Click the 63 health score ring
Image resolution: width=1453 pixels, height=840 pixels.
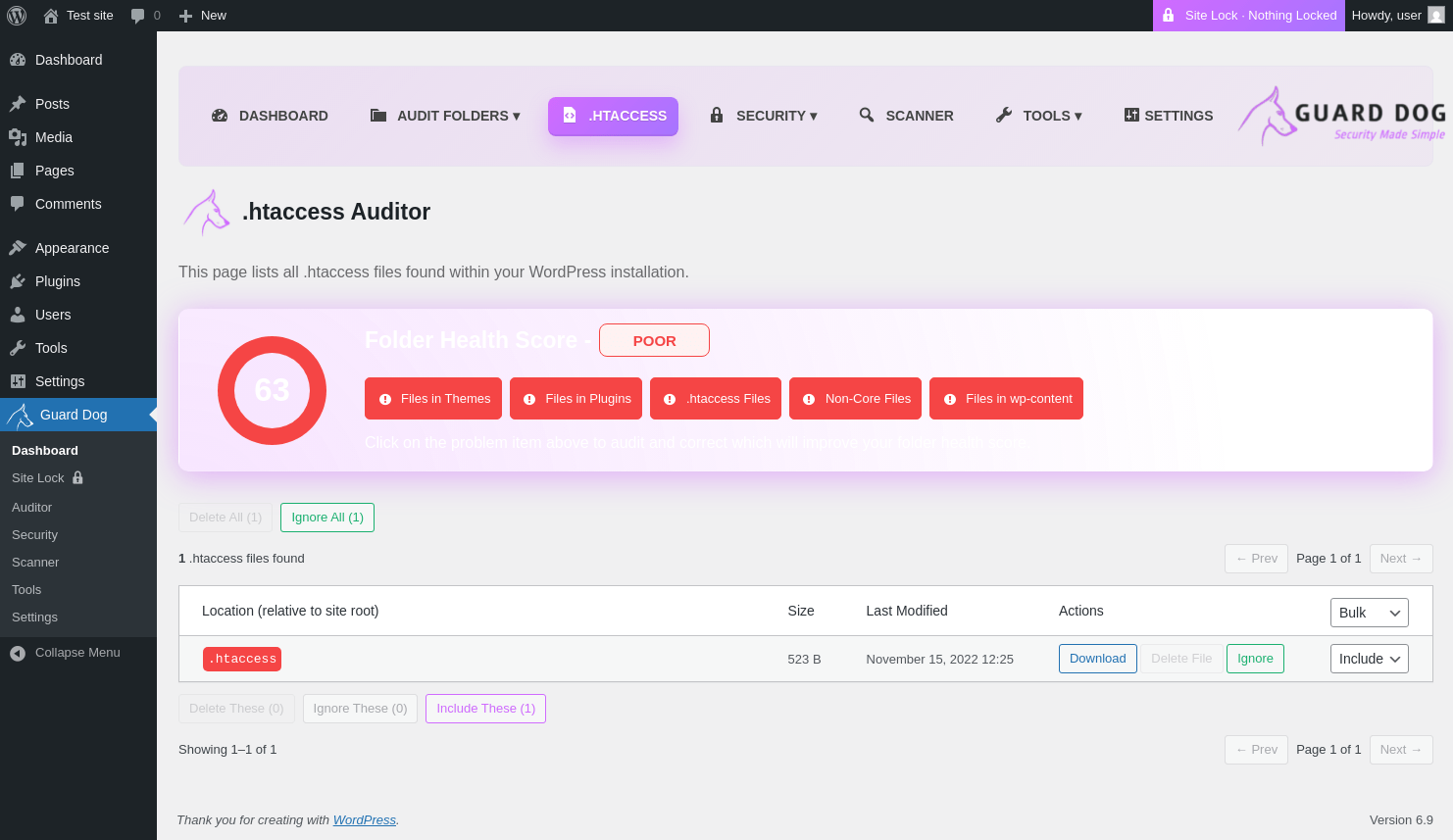pos(272,390)
